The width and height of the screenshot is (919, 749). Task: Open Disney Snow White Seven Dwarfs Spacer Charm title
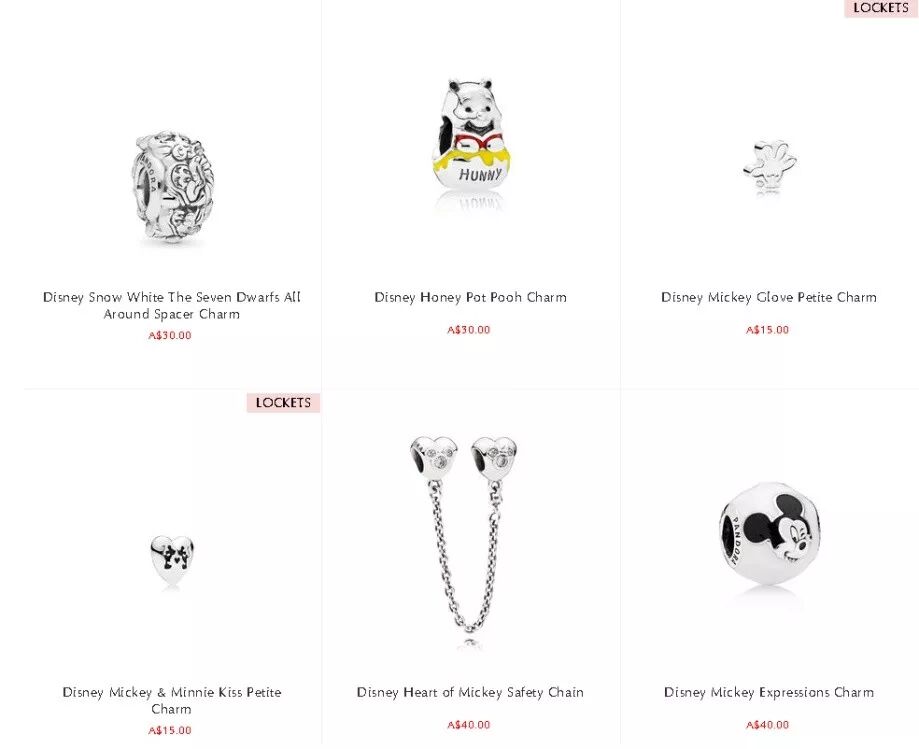(x=172, y=305)
